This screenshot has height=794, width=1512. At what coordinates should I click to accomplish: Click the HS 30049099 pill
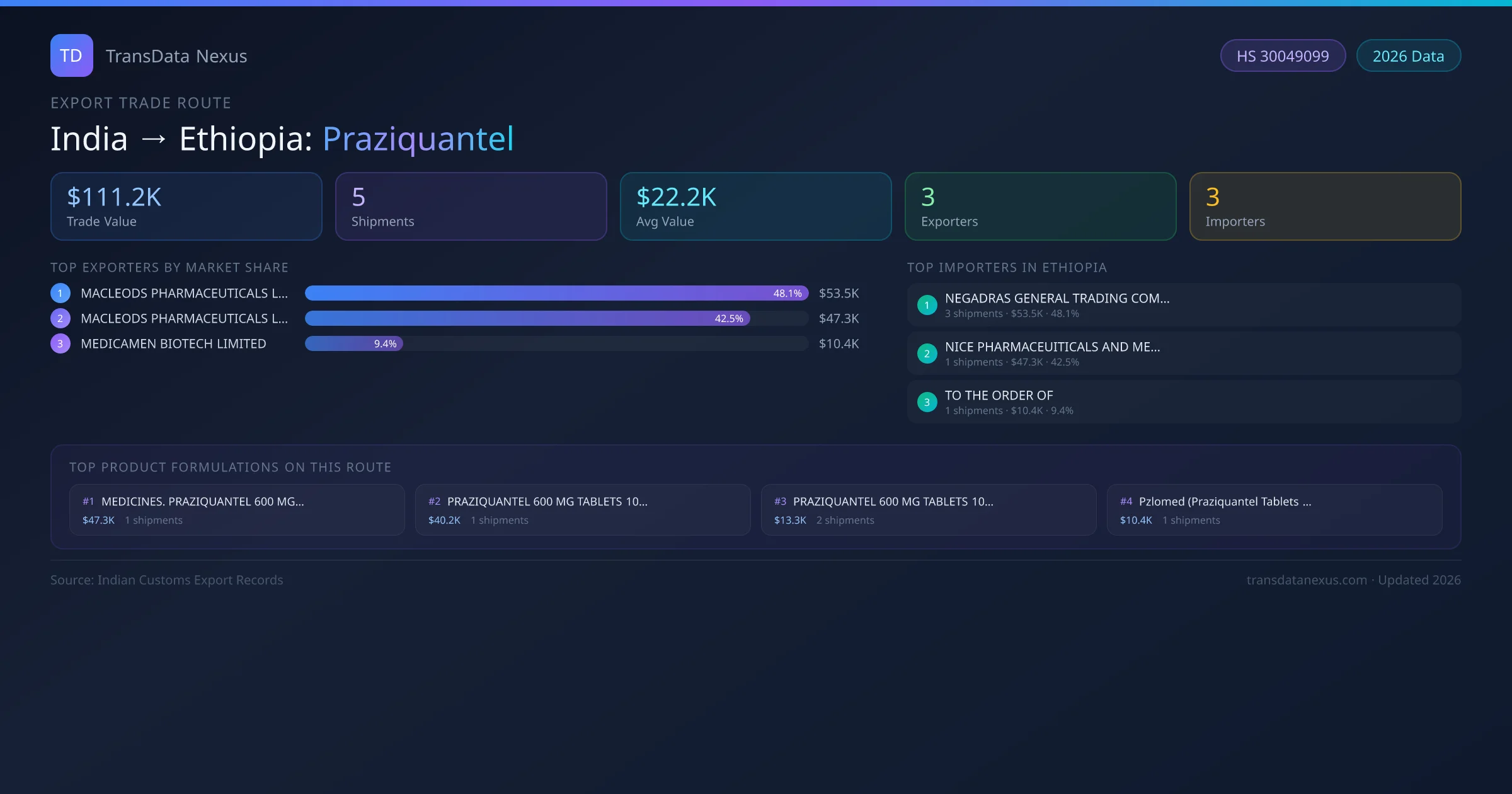point(1283,56)
